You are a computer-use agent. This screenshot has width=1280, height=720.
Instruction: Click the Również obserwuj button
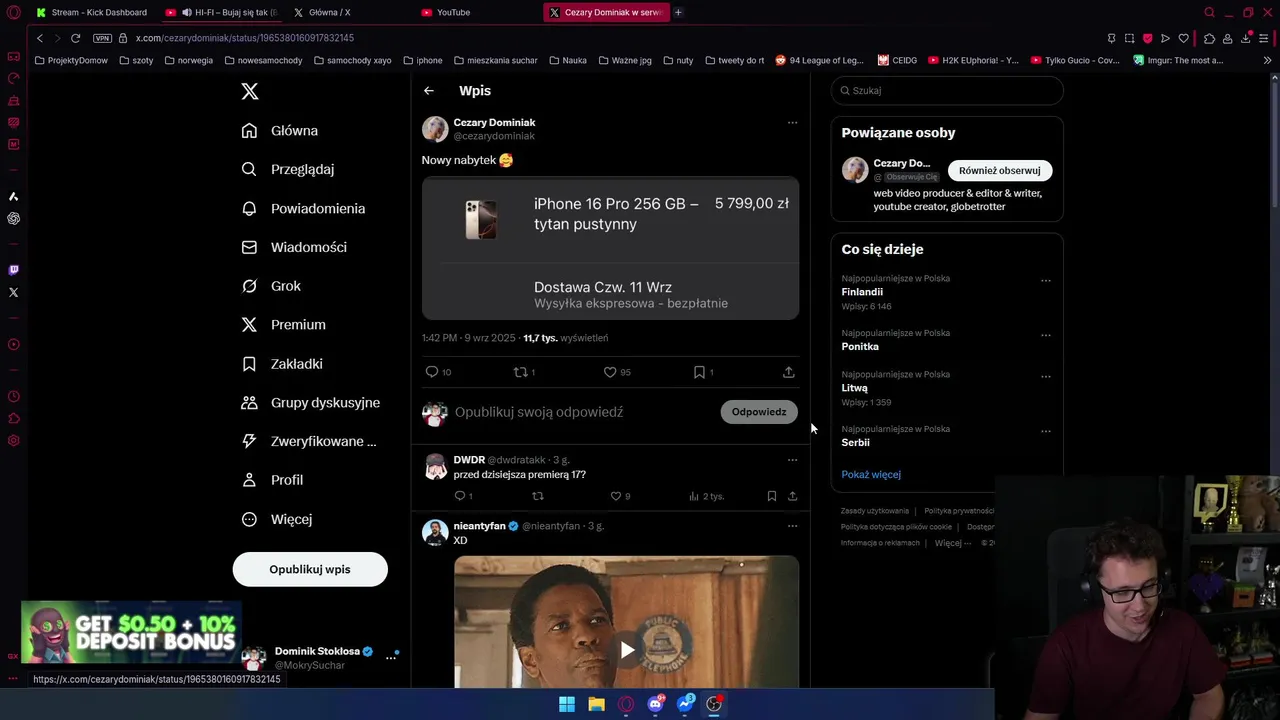point(1000,170)
